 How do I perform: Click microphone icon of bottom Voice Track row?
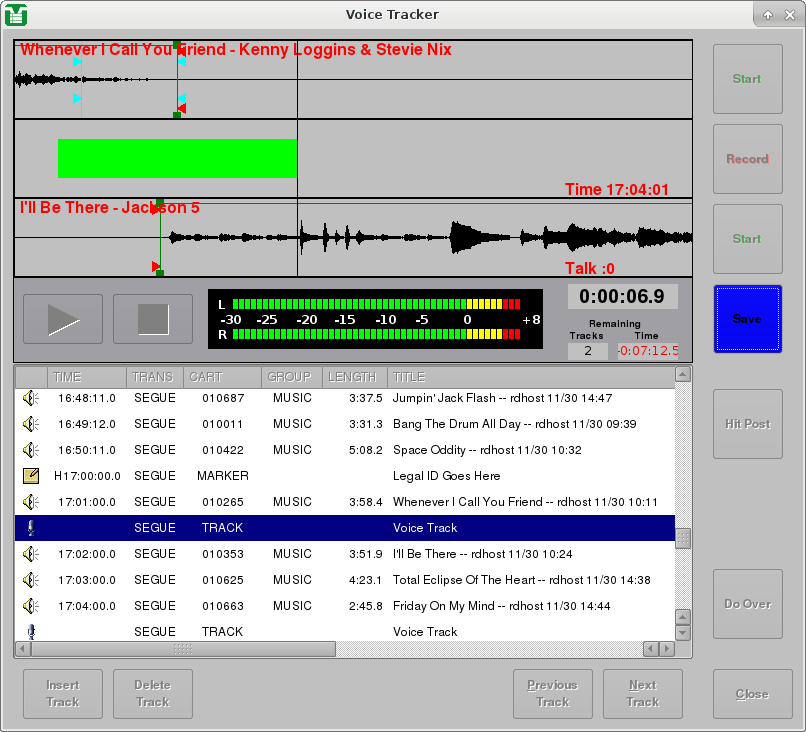(x=29, y=632)
